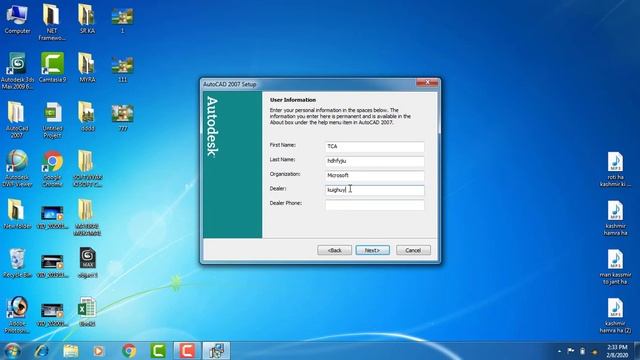Open the SR KA folder
This screenshot has height=360, width=640.
[87, 19]
